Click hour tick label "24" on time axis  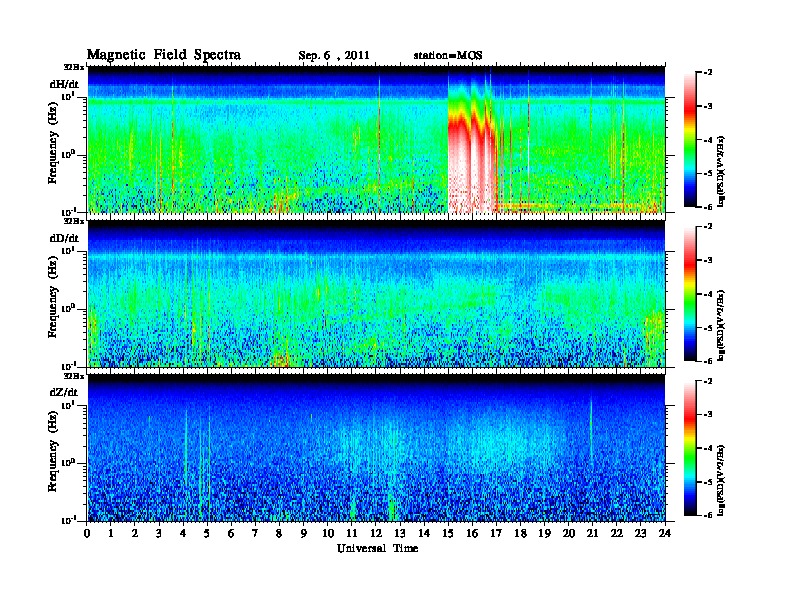tap(665, 533)
